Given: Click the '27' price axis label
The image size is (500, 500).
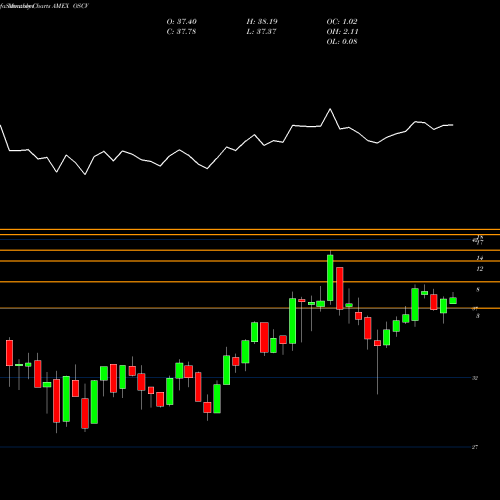Looking at the screenshot, I should pyautogui.click(x=475, y=447).
